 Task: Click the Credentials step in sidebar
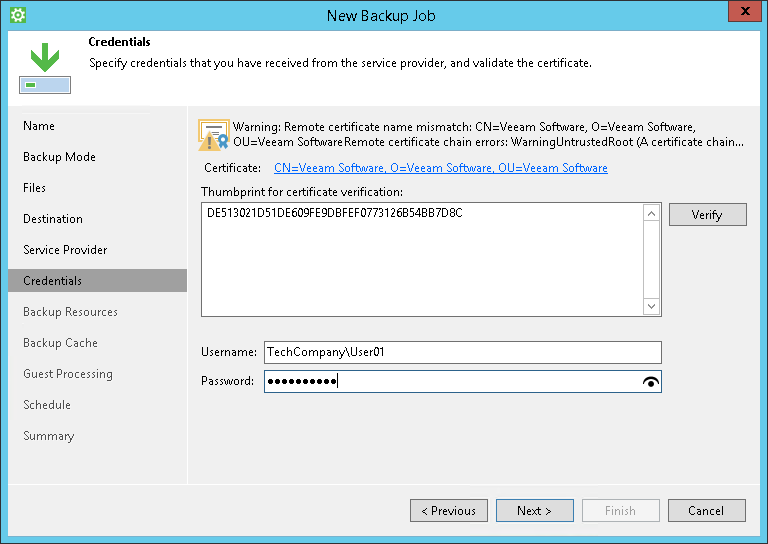(x=53, y=281)
